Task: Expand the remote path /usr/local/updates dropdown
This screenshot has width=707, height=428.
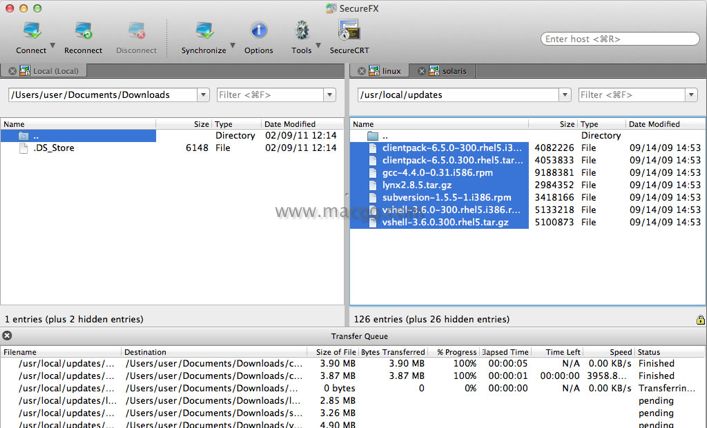Action: pyautogui.click(x=564, y=95)
